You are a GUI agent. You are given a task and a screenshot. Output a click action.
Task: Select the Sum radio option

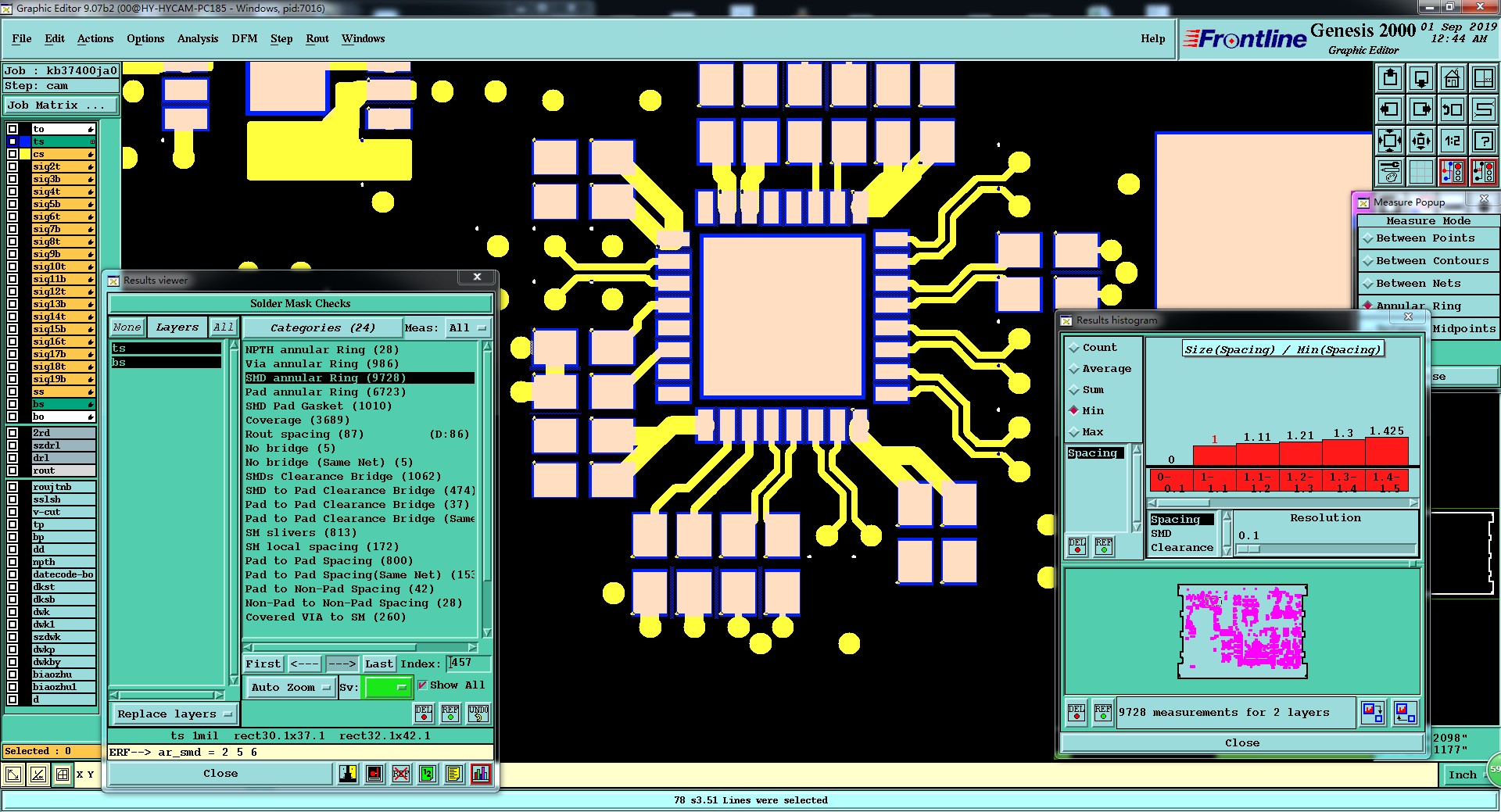[x=1074, y=390]
